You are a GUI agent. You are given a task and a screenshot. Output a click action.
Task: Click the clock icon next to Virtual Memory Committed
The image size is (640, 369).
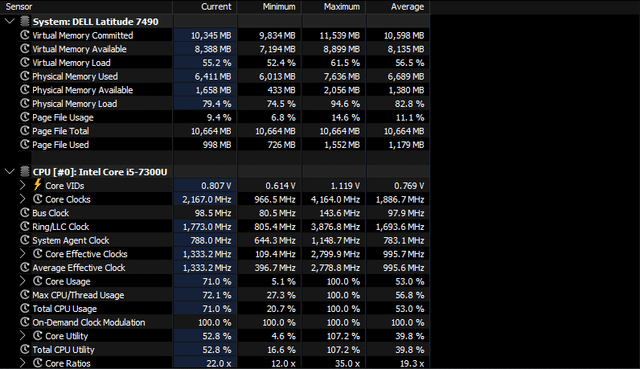[x=25, y=35]
